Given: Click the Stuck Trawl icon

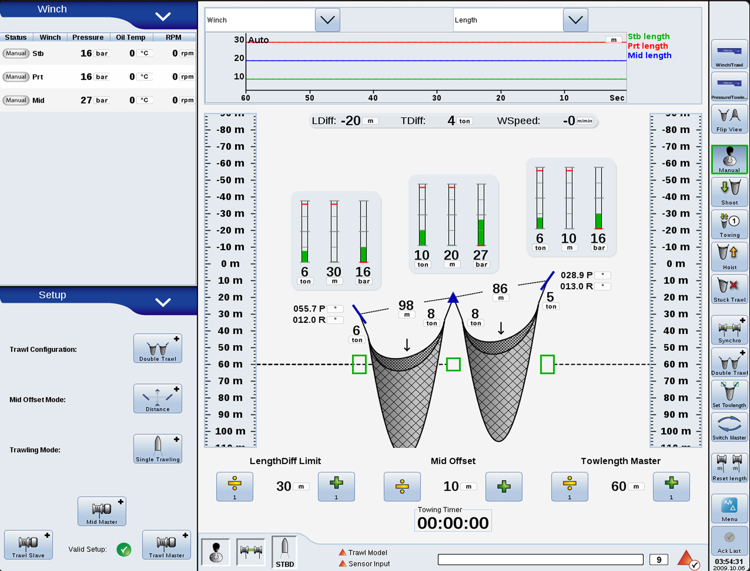Looking at the screenshot, I should coord(729,289).
